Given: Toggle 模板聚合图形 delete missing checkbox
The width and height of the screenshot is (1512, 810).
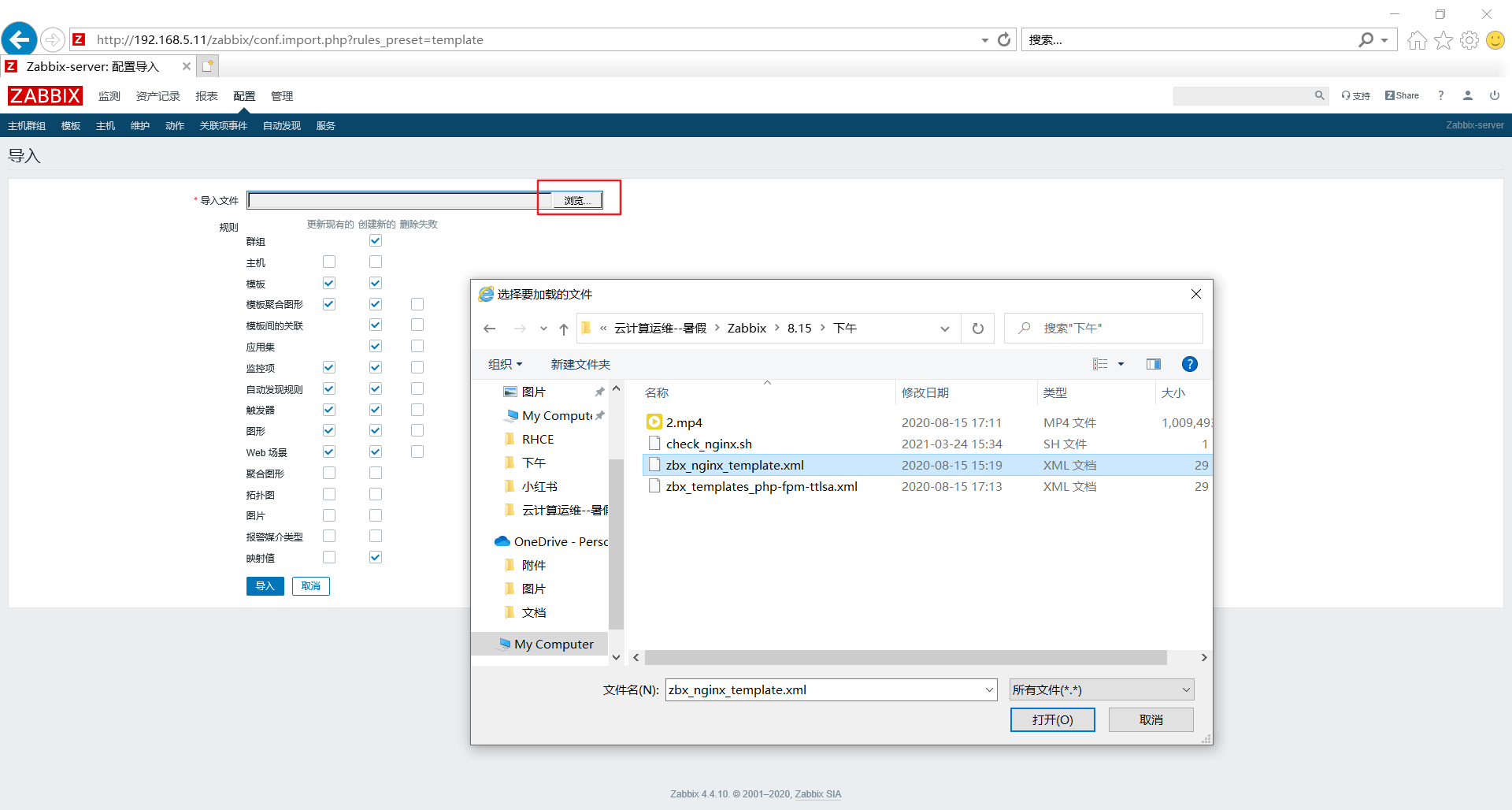Looking at the screenshot, I should pyautogui.click(x=417, y=304).
